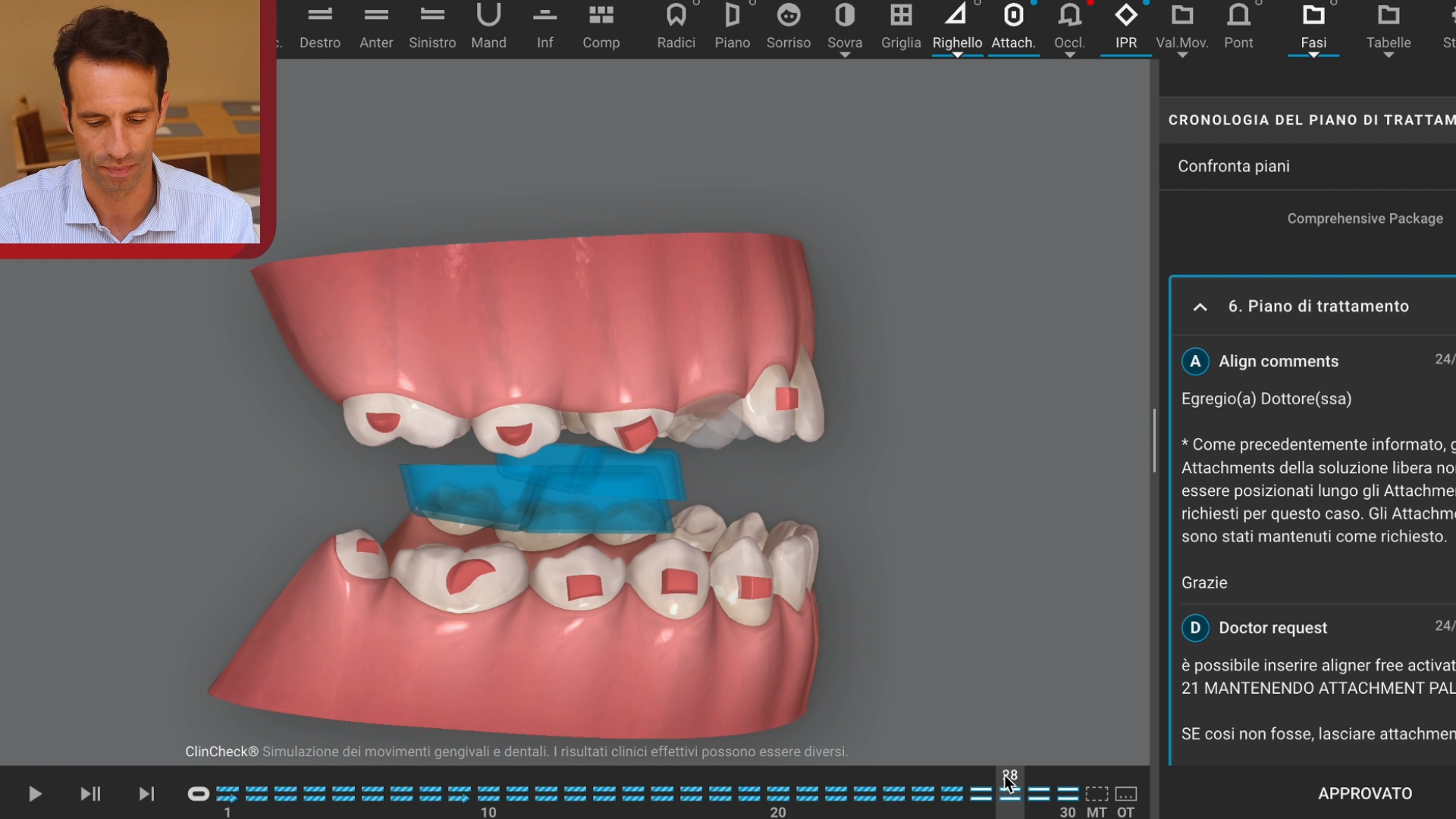Open Confronta piani

(1233, 166)
